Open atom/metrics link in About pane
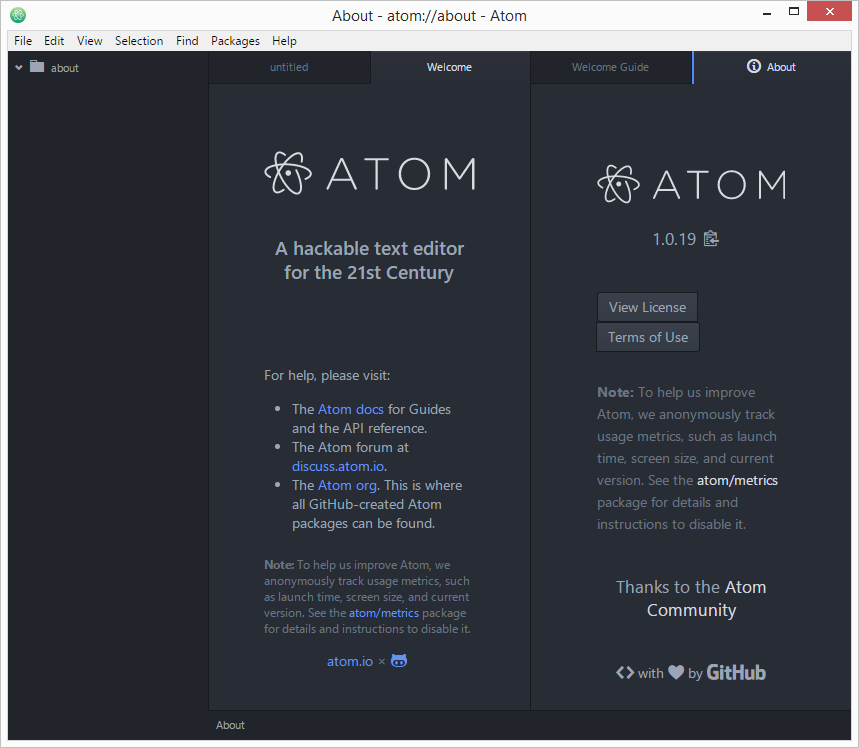 click(737, 480)
